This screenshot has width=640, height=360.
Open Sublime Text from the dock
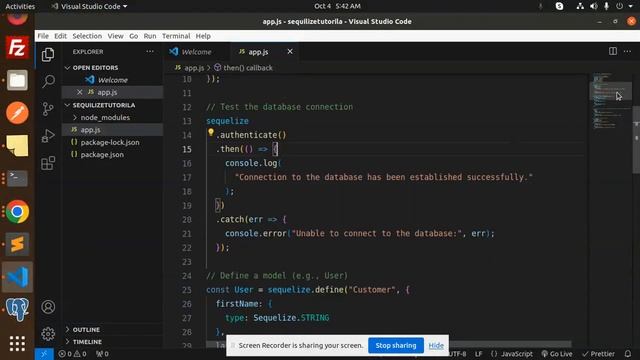tap(17, 244)
